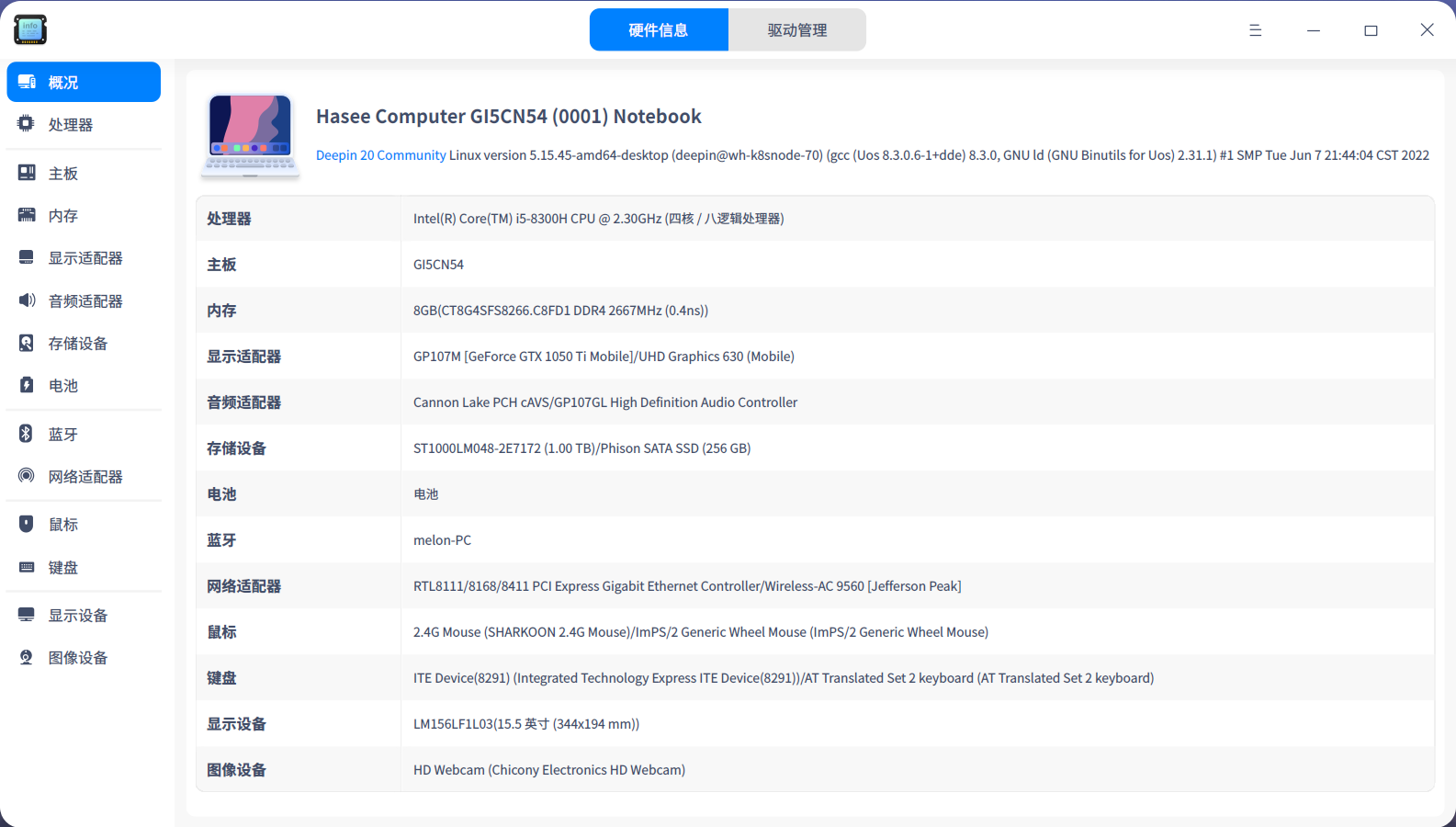1456x827 pixels.
Task: Select 网络适配器 label in sidebar
Action: tap(85, 476)
